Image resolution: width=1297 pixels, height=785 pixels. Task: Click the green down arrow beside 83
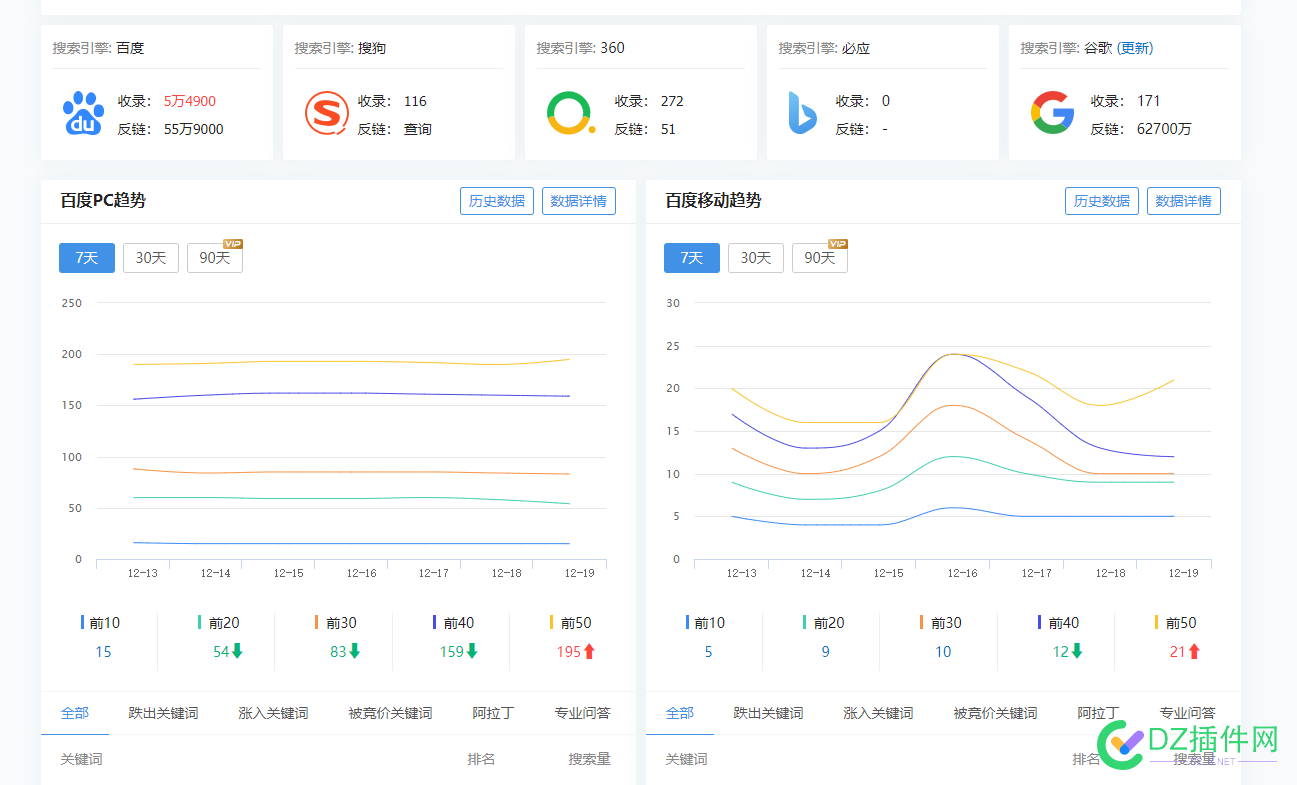pos(354,651)
